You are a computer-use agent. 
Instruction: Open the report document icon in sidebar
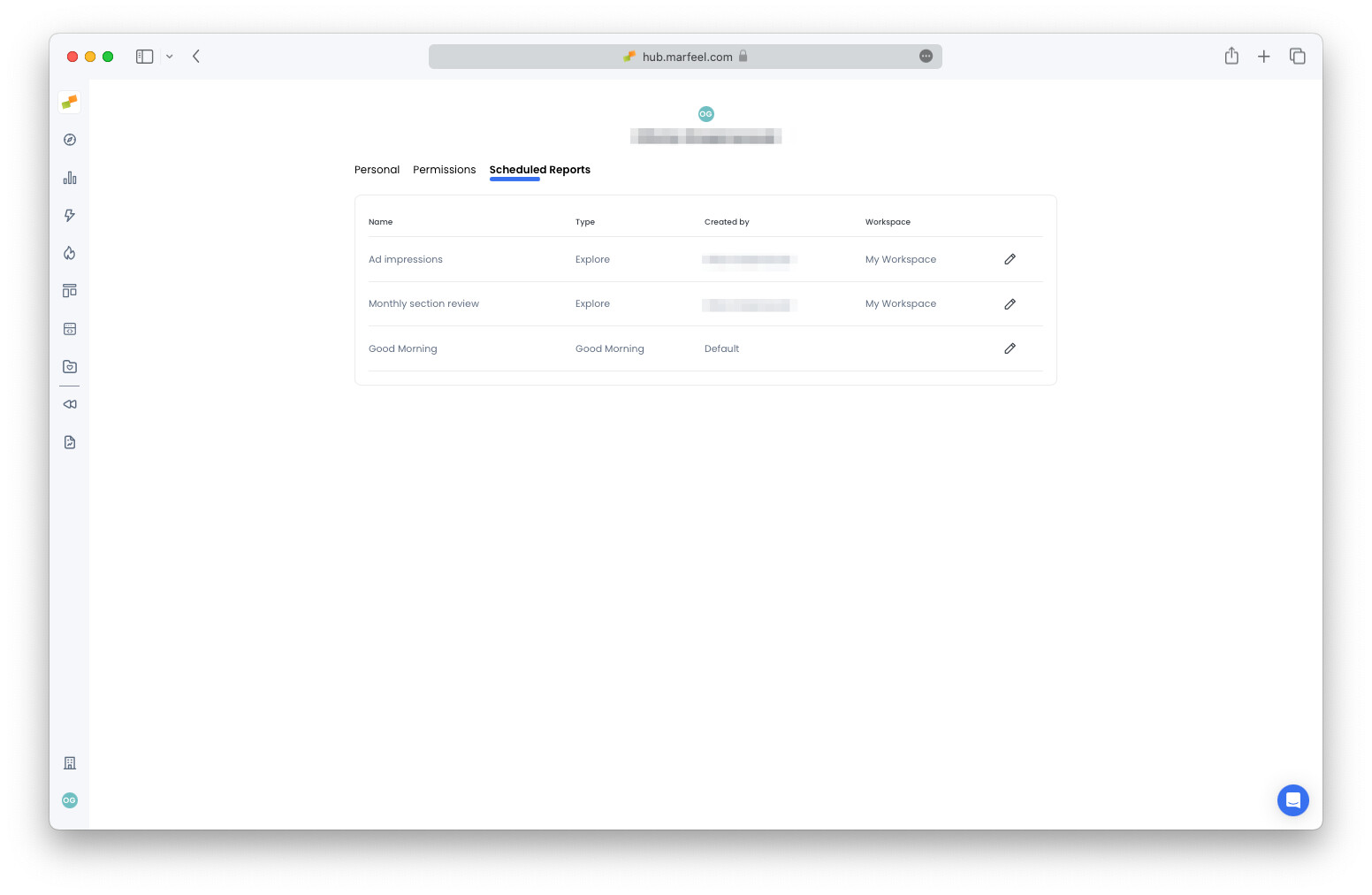click(69, 441)
